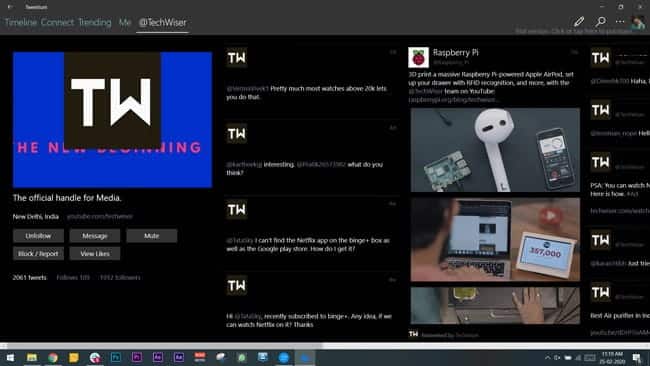Click the compose tweet pencil icon

579,21
